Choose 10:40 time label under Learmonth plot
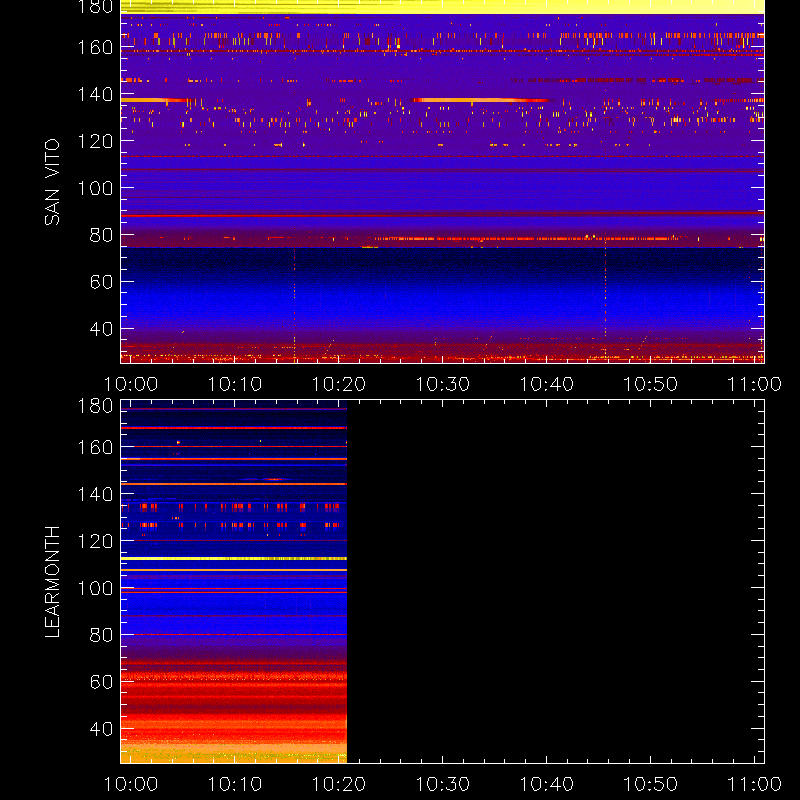The image size is (800, 800). tap(546, 784)
